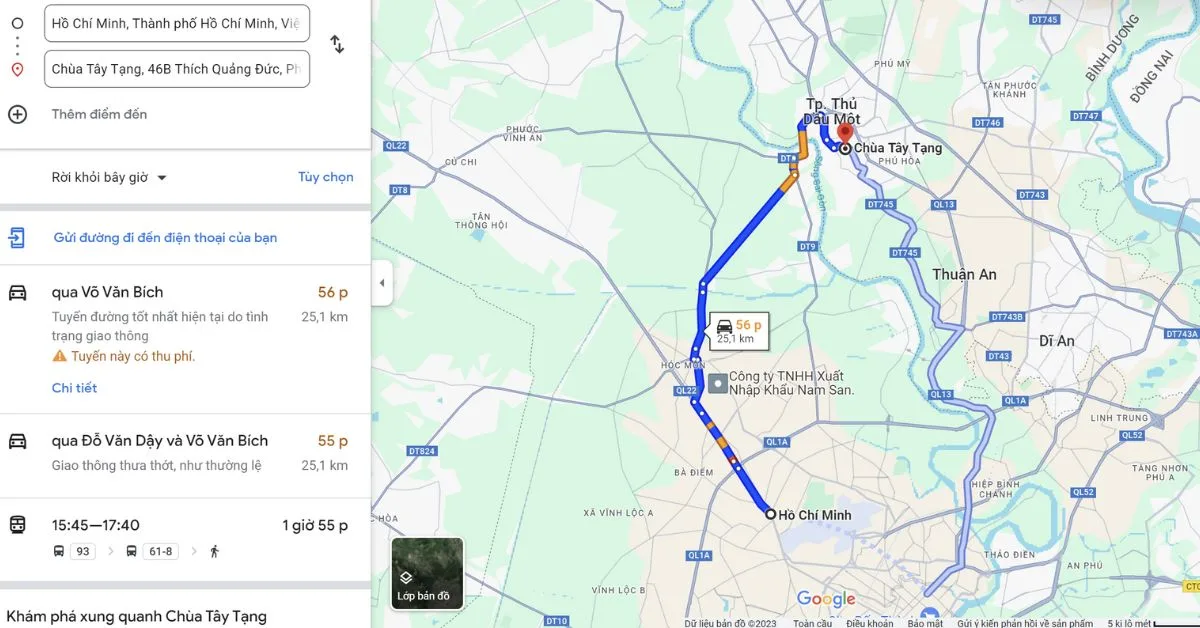Select the 1 giờ 55 p transit route

pyautogui.click(x=185, y=539)
